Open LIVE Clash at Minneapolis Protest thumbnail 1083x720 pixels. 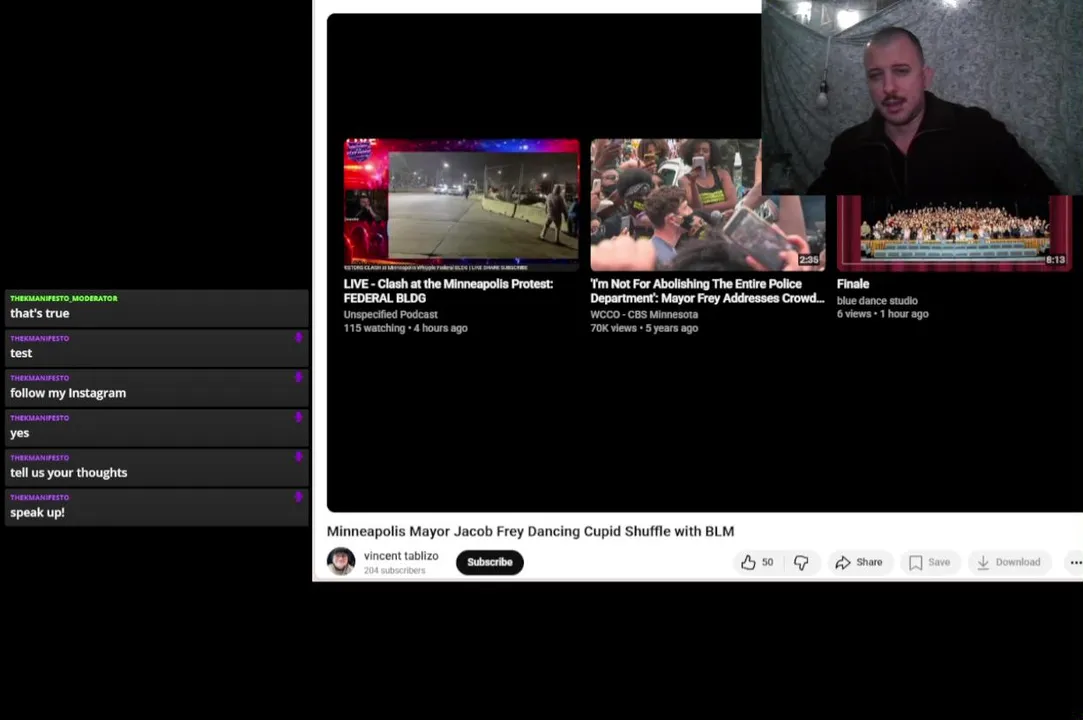(462, 205)
